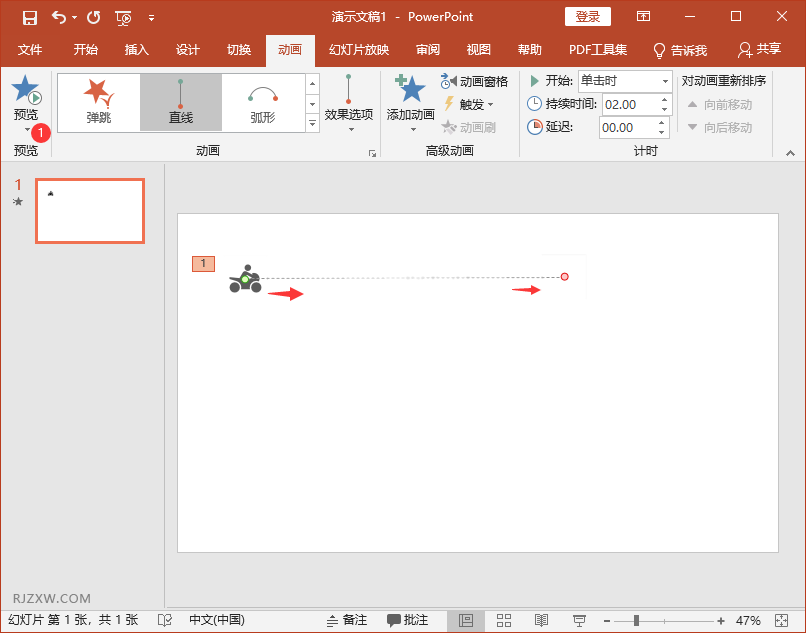
Task: Select the motorcycle rider graphic on slide
Action: pyautogui.click(x=246, y=279)
